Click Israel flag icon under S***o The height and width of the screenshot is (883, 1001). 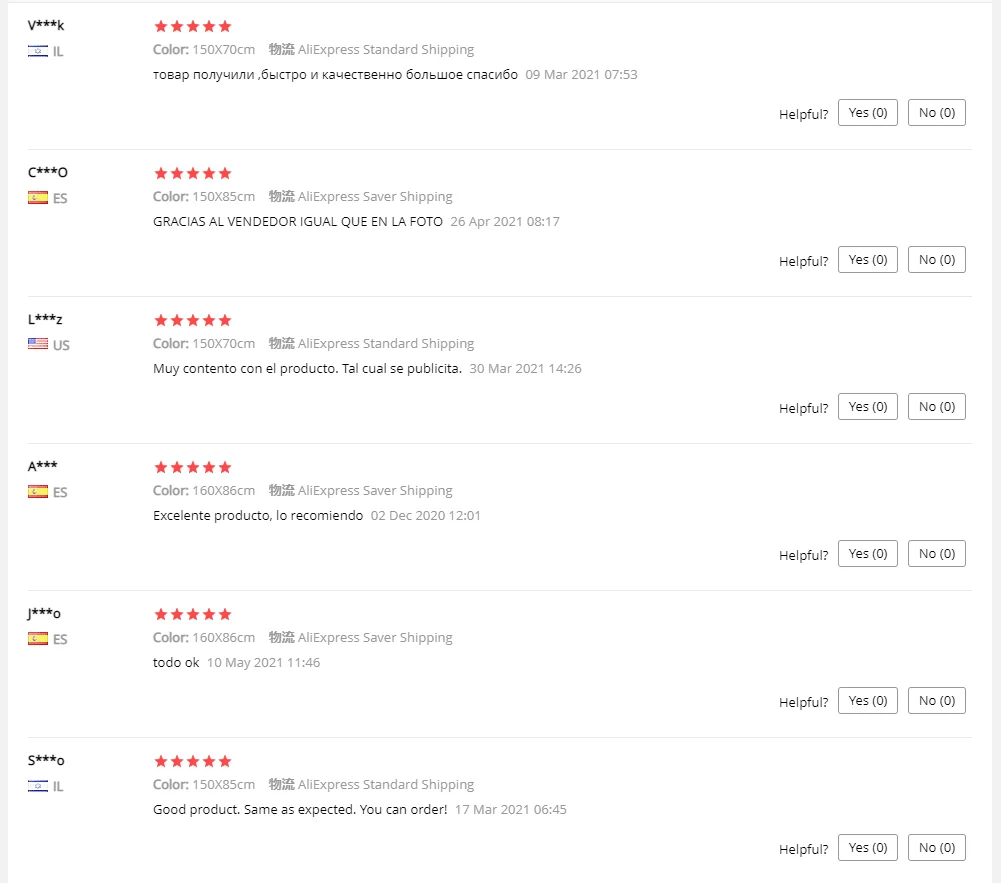point(38,786)
